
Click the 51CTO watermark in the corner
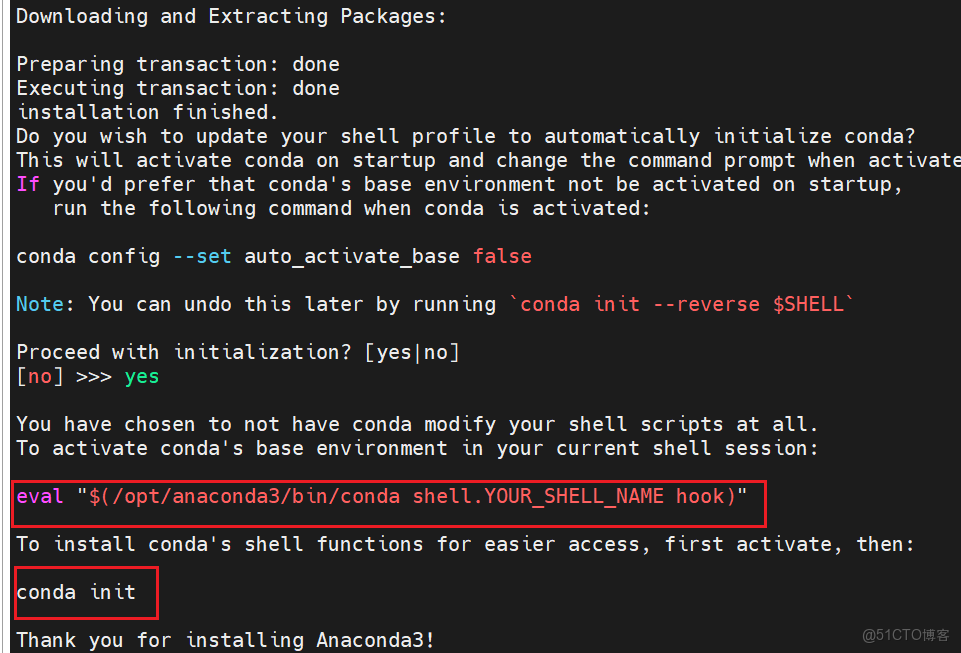click(x=906, y=635)
